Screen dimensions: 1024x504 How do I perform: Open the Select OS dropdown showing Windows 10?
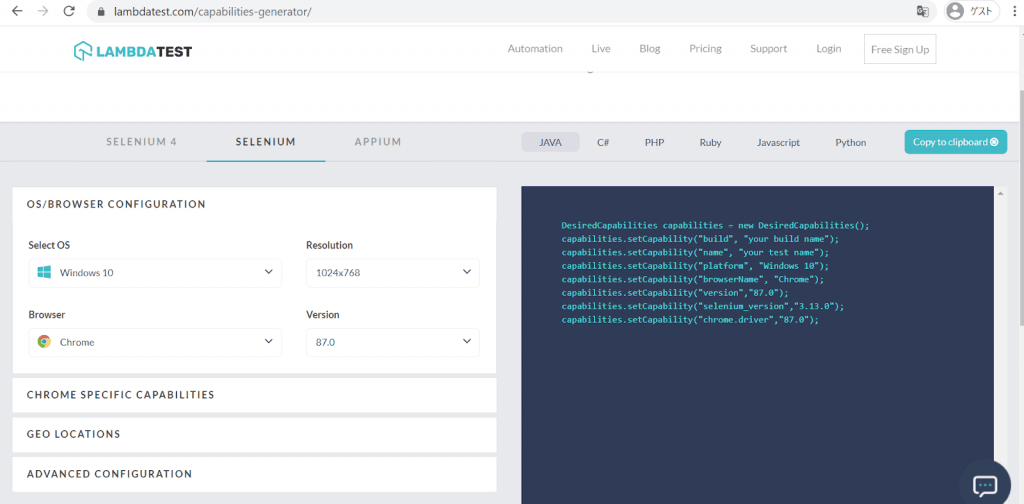click(155, 272)
